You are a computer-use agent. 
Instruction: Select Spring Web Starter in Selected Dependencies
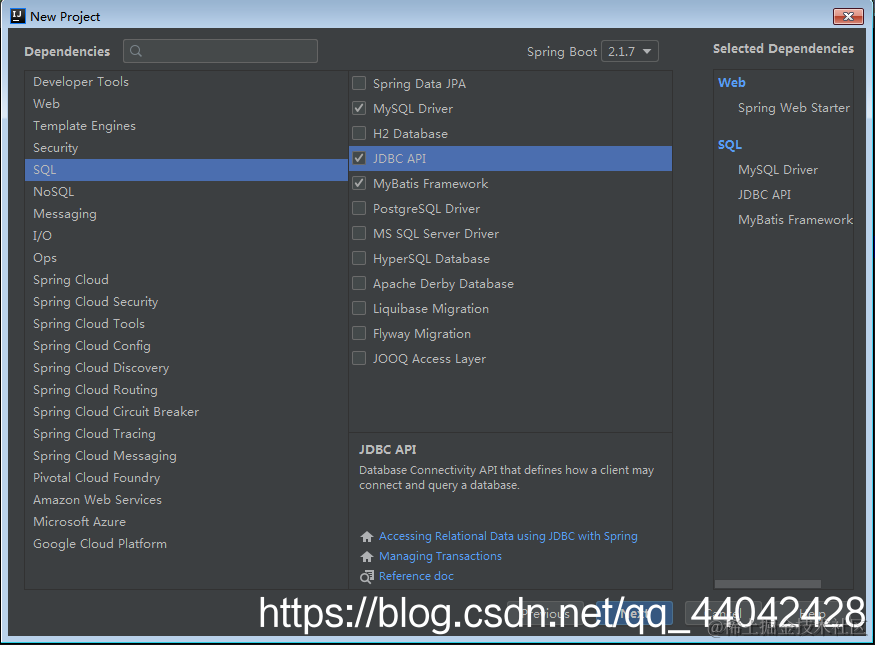[x=794, y=108]
